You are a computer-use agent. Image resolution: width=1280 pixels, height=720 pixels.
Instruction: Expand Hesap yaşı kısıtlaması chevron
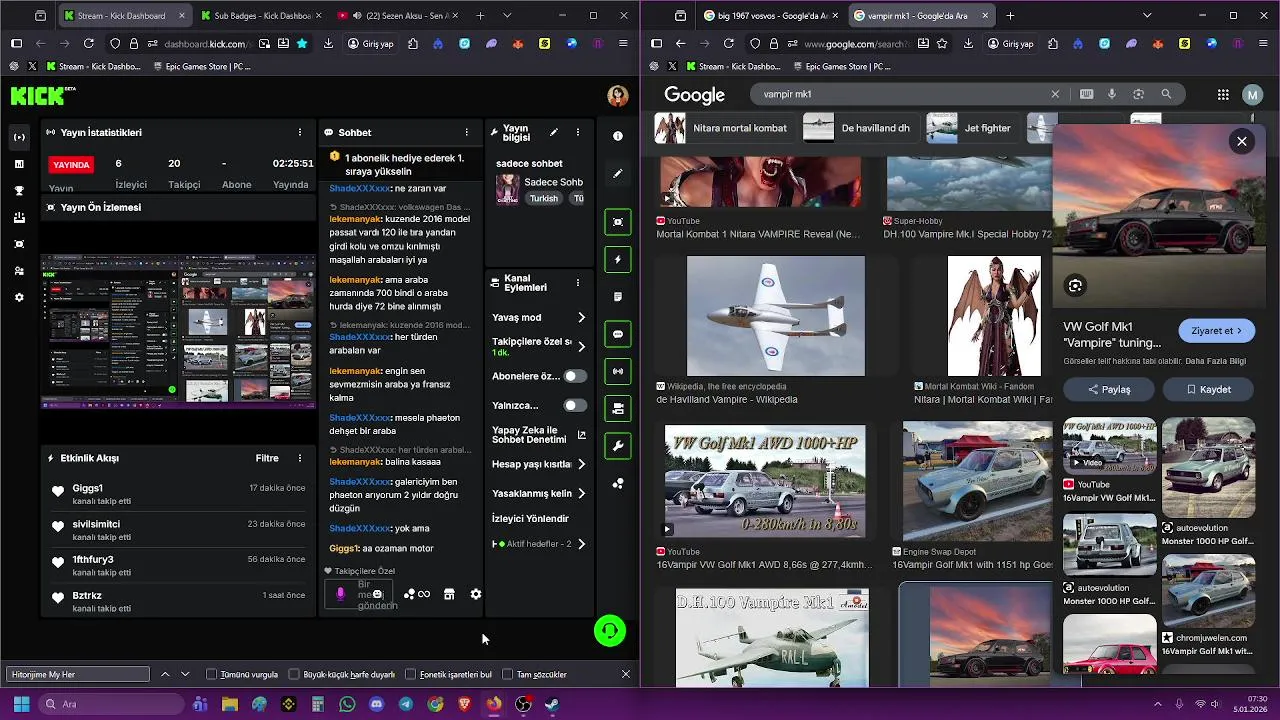pyautogui.click(x=581, y=464)
